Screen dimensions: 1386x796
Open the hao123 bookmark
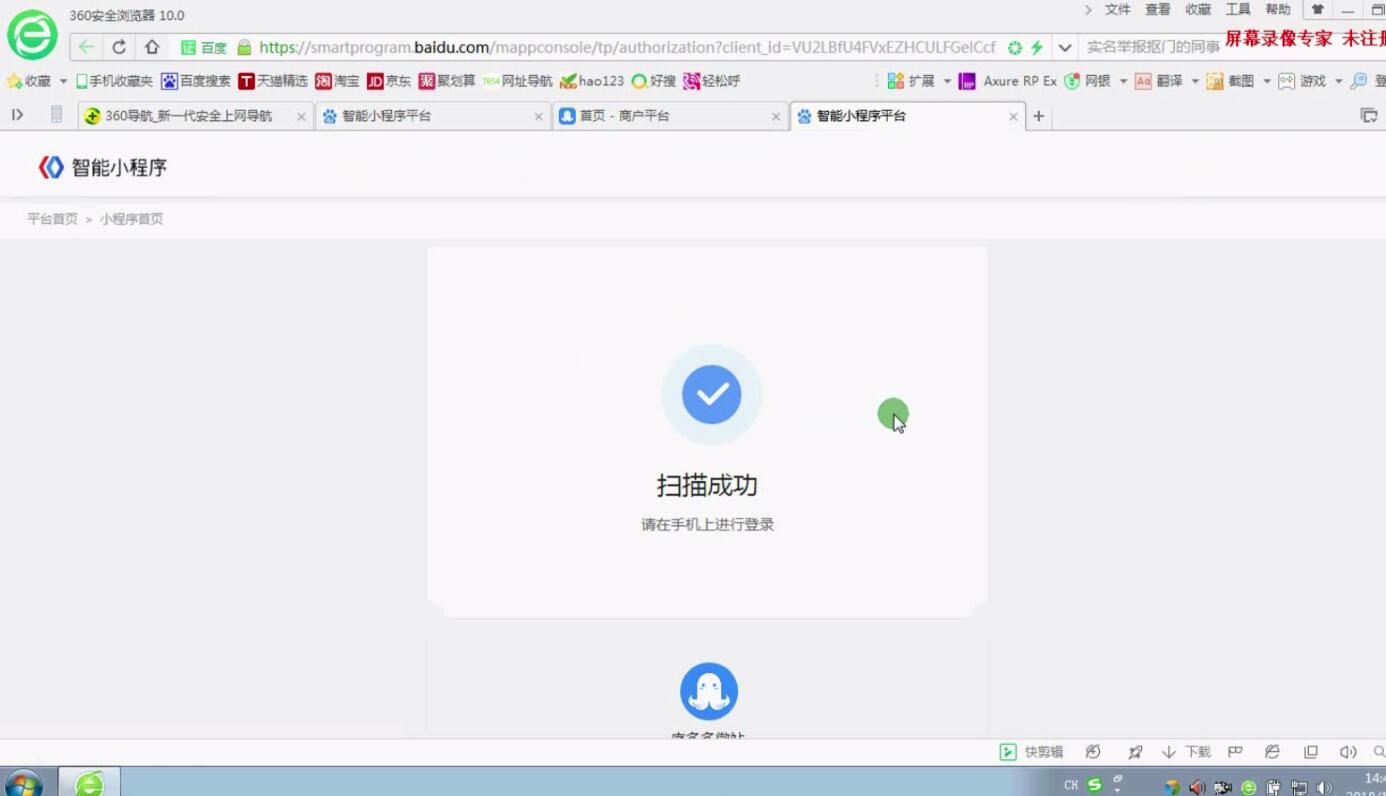[x=593, y=81]
